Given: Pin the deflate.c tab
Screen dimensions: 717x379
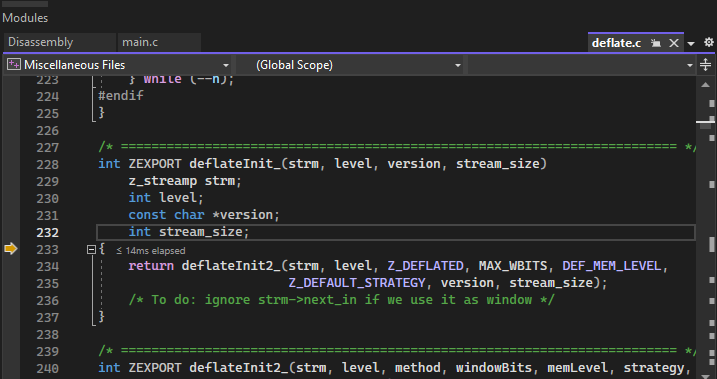Looking at the screenshot, I should pos(656,43).
